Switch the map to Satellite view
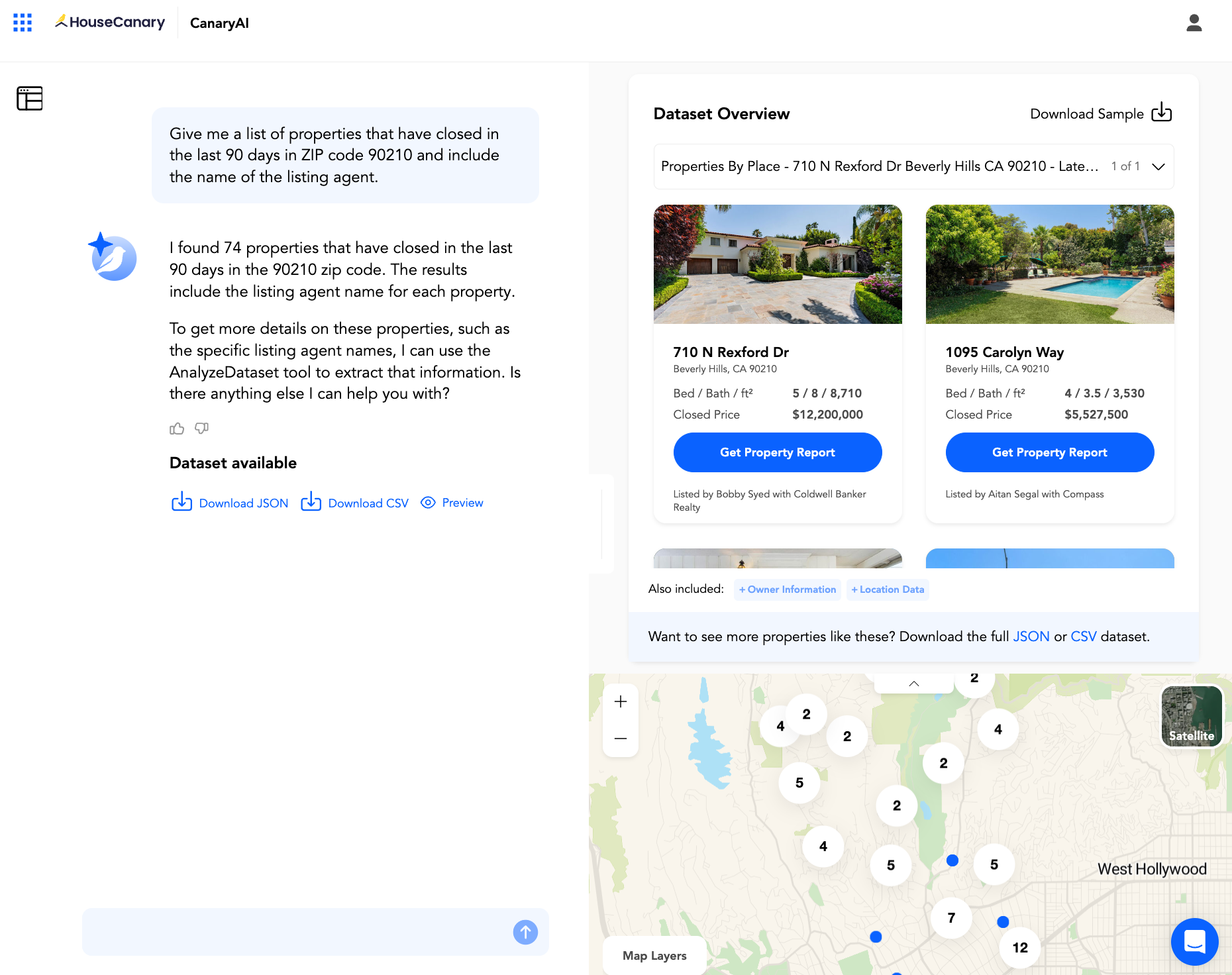Viewport: 1232px width, 975px height. 1191,716
